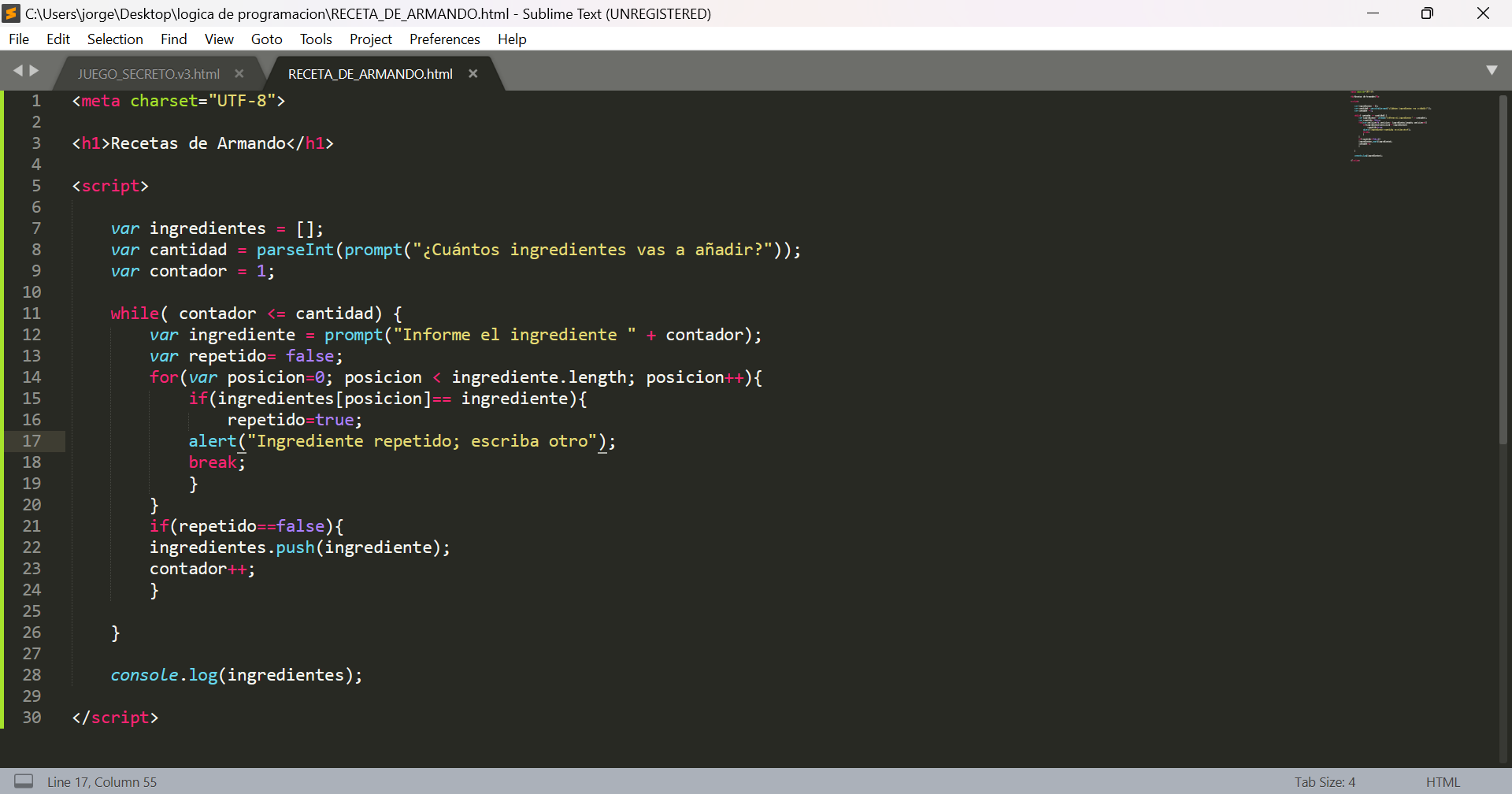Screen dimensions: 1512x794
Task: Close the RECETA_DE_ARMANDO.html tab
Action: point(473,73)
